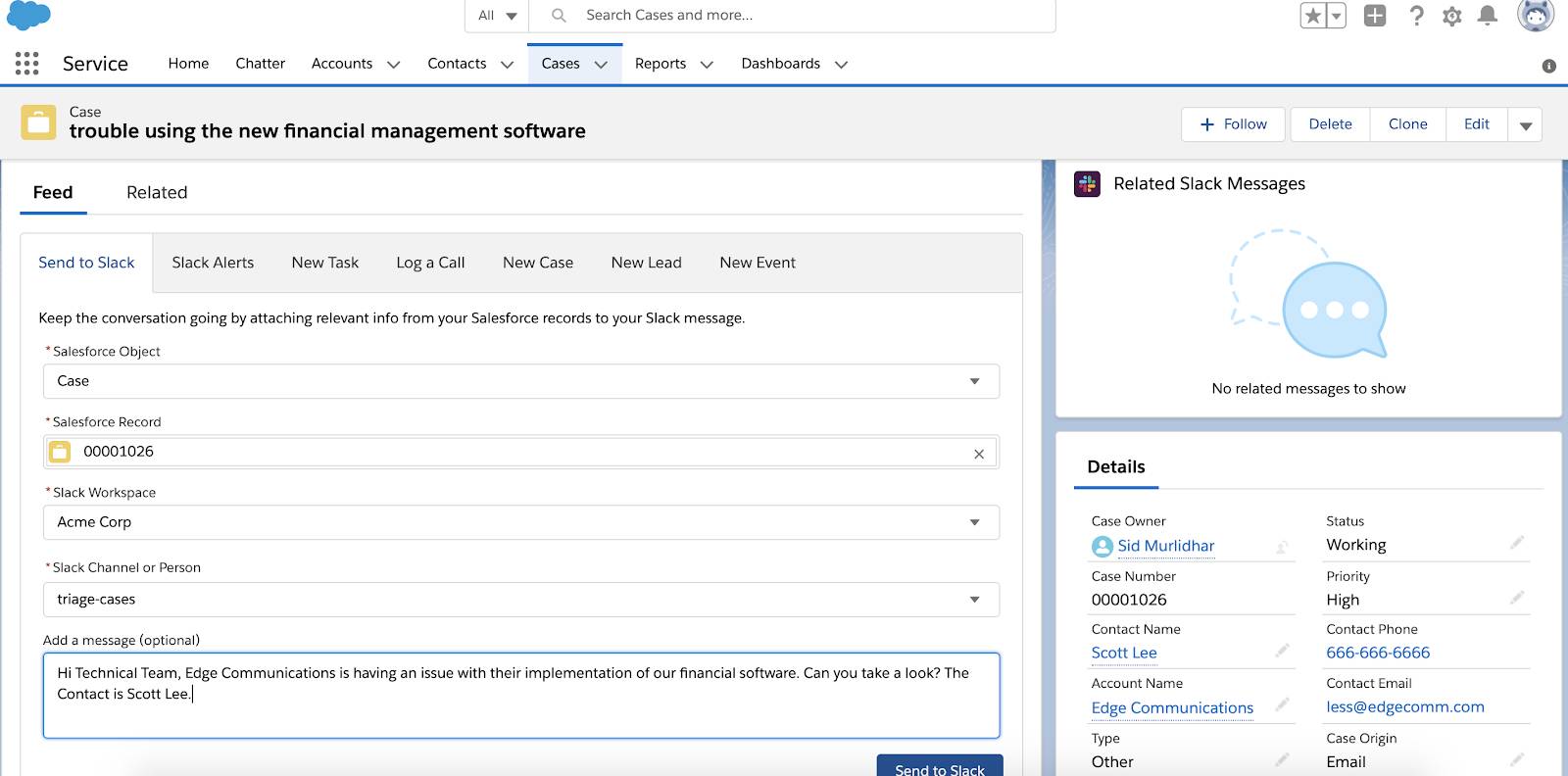Expand the Accounts nav dropdown chevron
This screenshot has width=1568, height=776.
[394, 65]
